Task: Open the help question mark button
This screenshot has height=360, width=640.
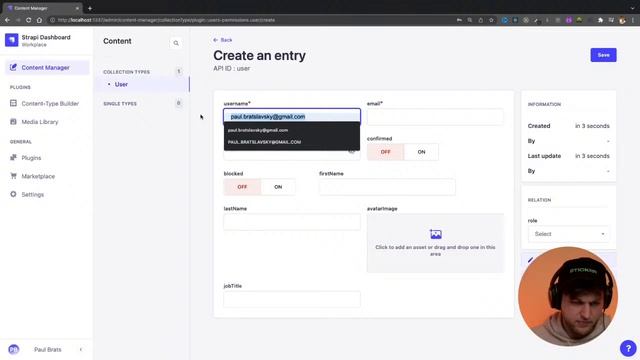Action: pyautogui.click(x=628, y=348)
